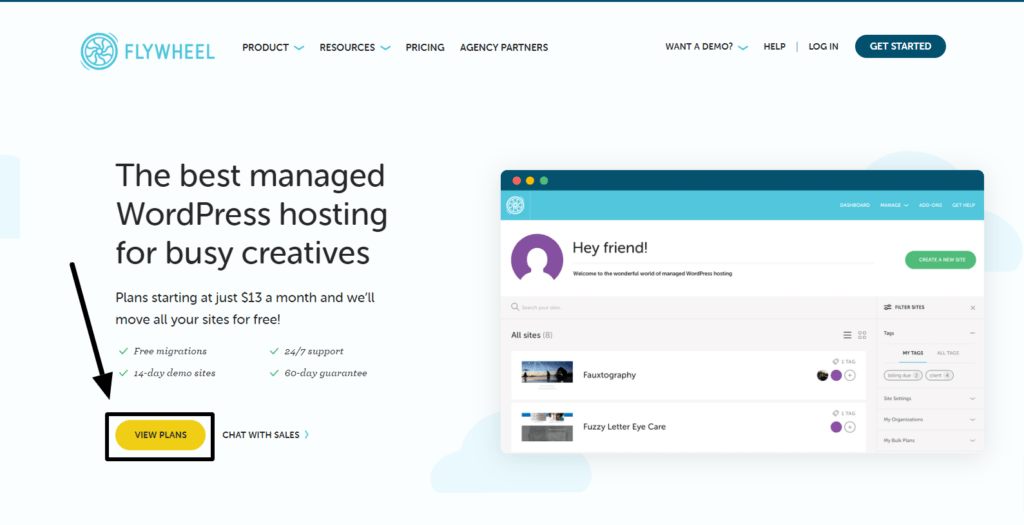Click the Hey friend! greeting

coord(610,248)
